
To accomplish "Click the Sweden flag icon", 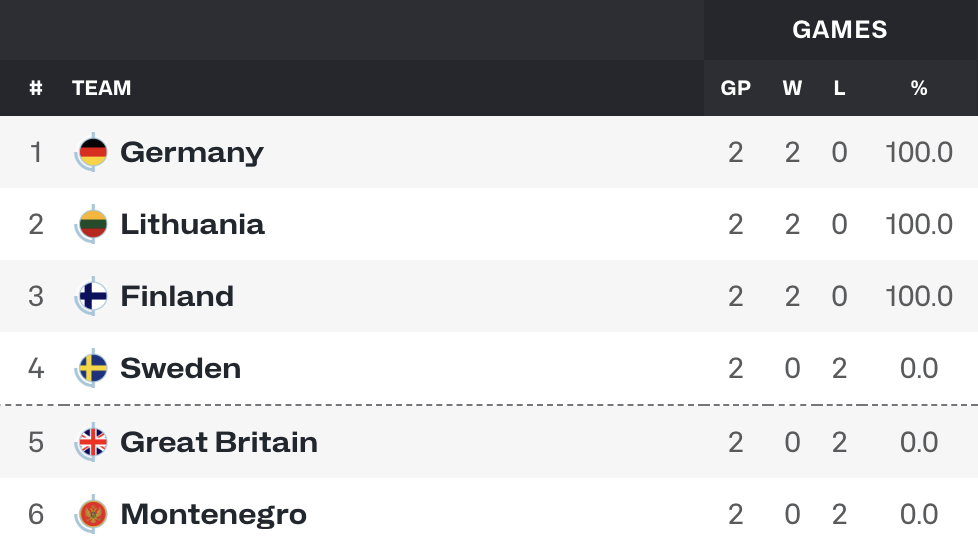I will click(92, 368).
